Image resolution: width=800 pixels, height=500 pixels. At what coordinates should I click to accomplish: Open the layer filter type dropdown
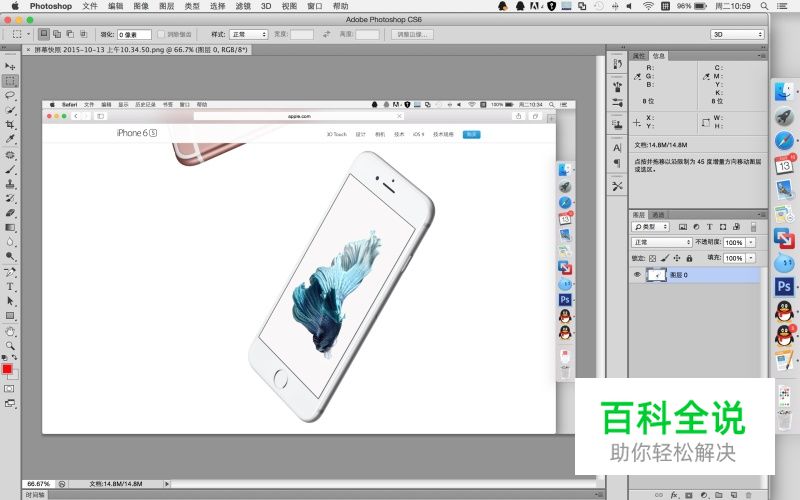651,227
